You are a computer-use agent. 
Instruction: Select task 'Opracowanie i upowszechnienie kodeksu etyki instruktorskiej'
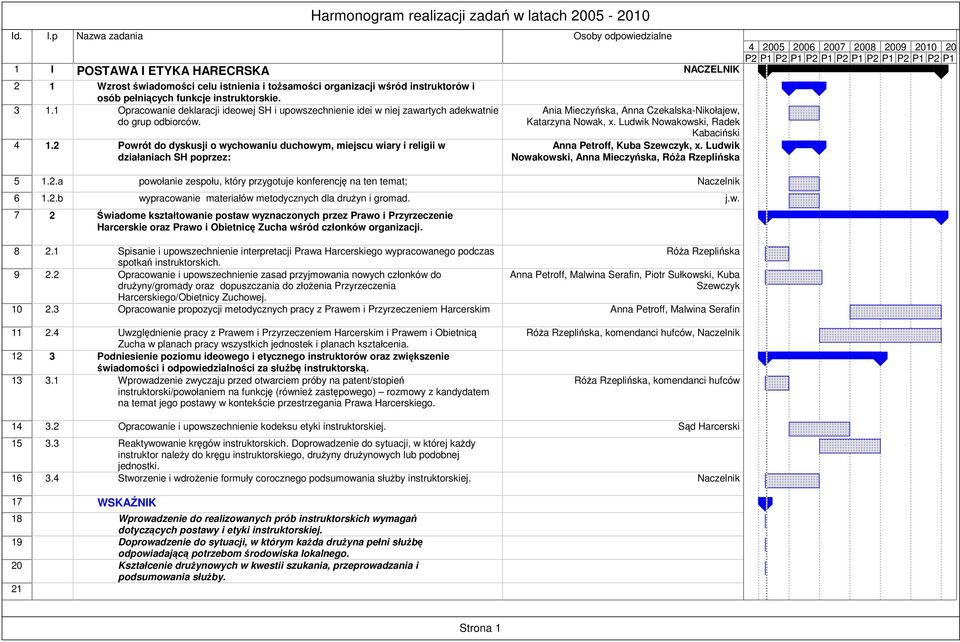[x=252, y=426]
